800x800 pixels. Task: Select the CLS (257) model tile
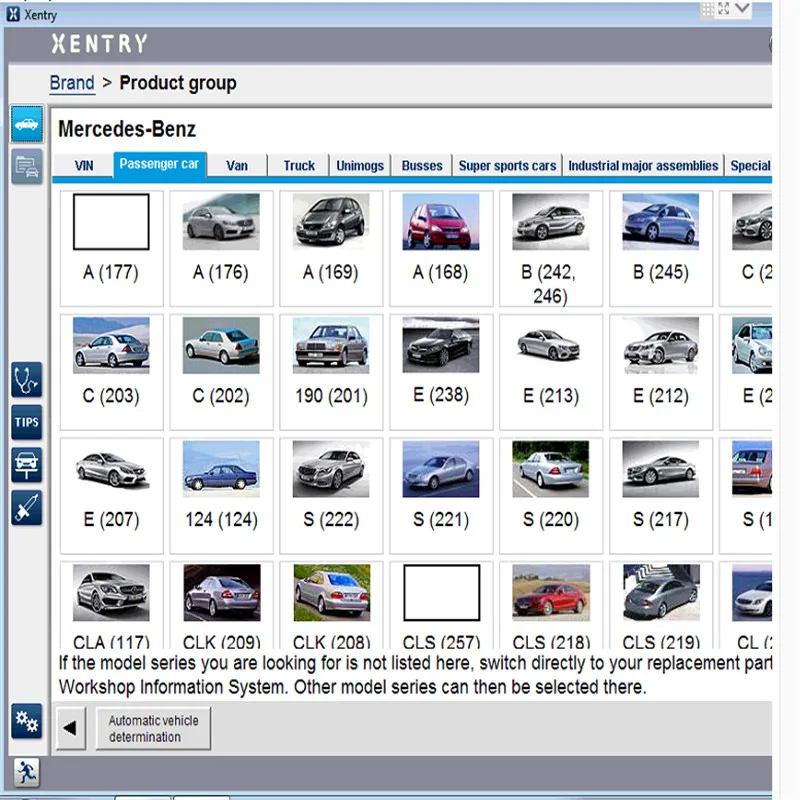tap(441, 605)
